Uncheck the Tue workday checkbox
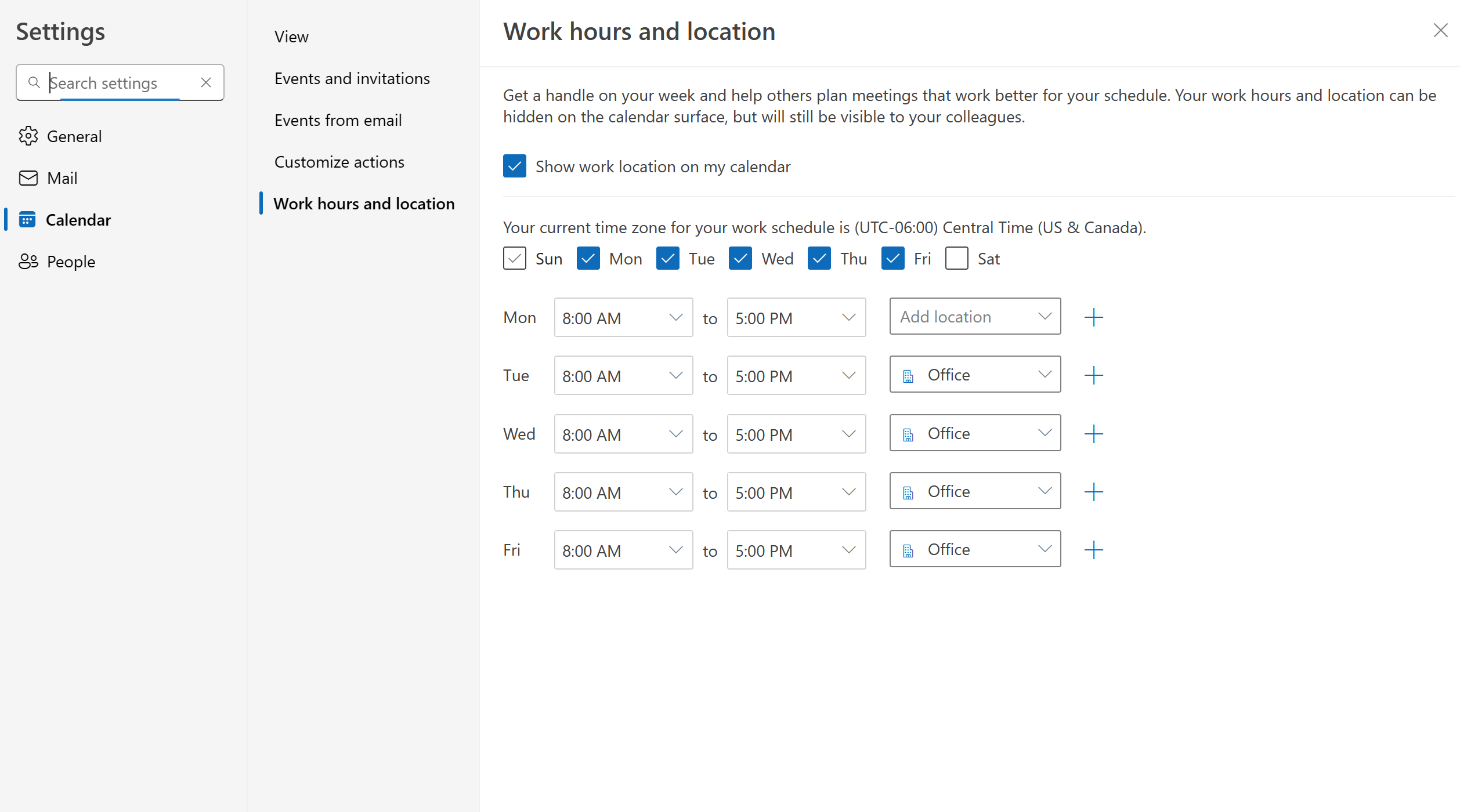Screen dimensions: 1460x812 click(668, 259)
